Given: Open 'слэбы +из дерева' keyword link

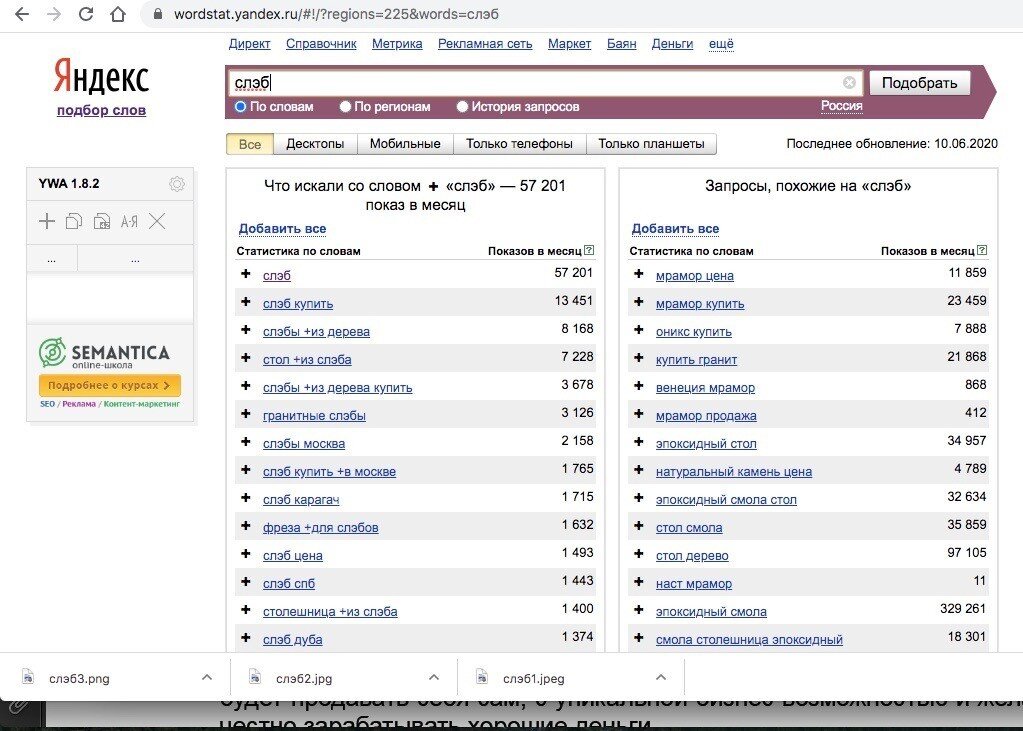Looking at the screenshot, I should point(316,332).
